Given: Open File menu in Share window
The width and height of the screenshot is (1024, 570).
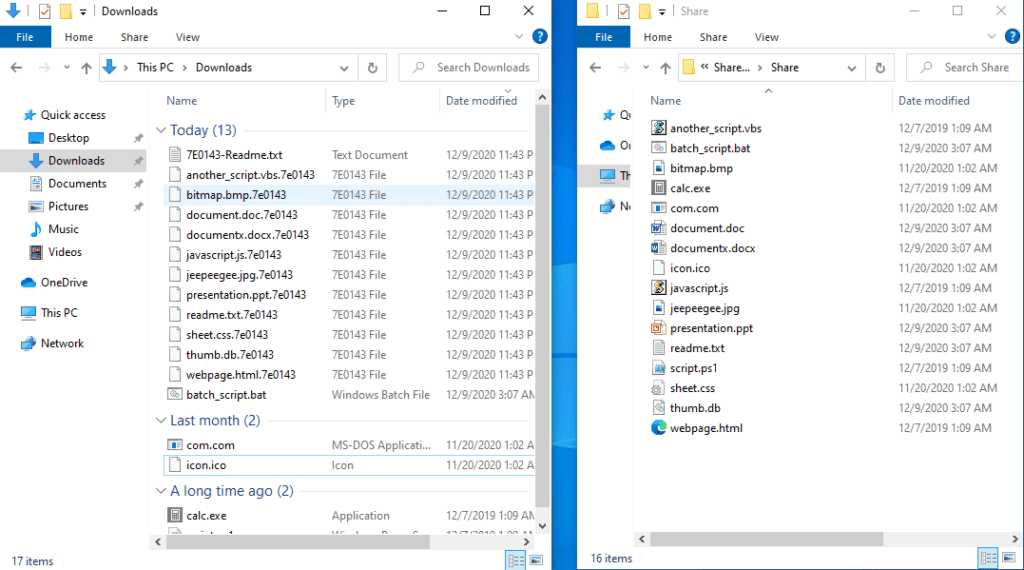Looking at the screenshot, I should [x=604, y=37].
